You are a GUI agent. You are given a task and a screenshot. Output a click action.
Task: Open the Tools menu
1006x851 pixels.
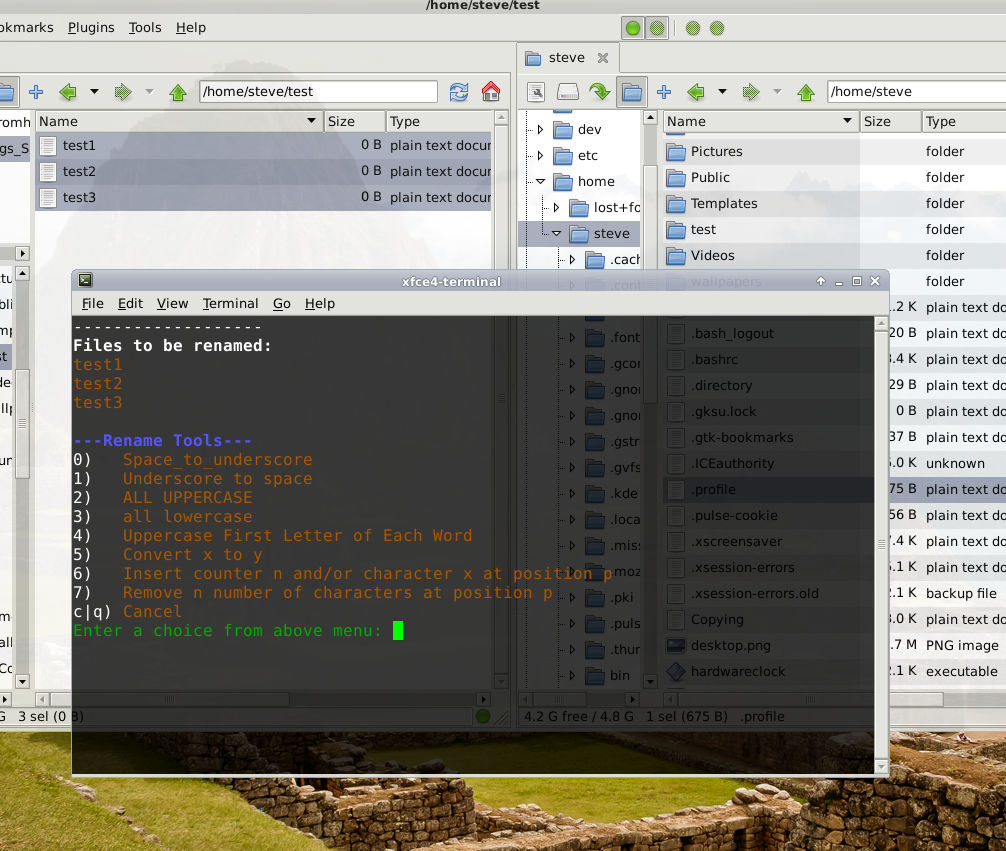click(145, 28)
